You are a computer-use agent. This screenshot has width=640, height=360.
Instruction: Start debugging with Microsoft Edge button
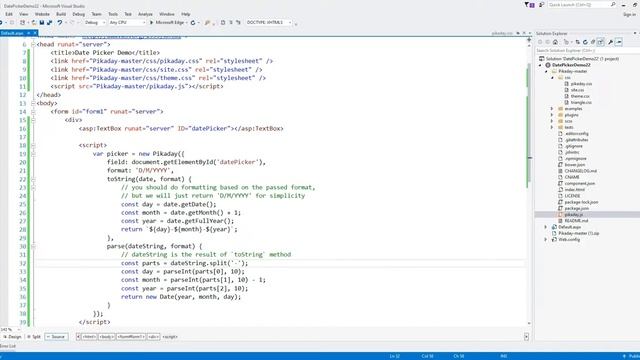[x=167, y=22]
